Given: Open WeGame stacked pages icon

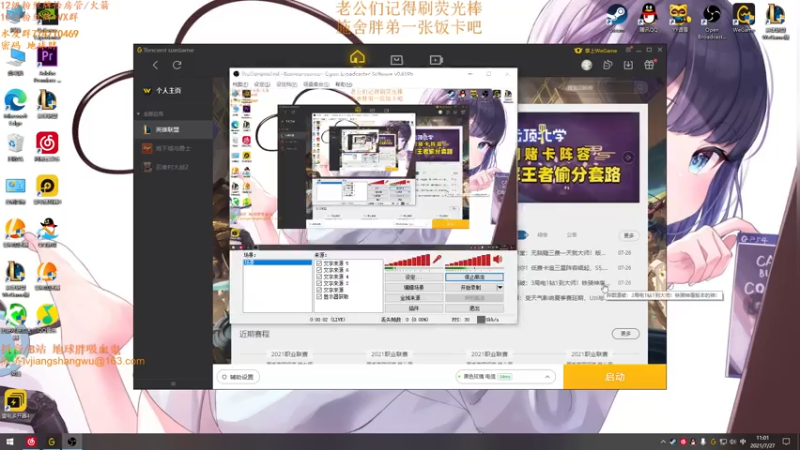Looking at the screenshot, I should point(607,65).
